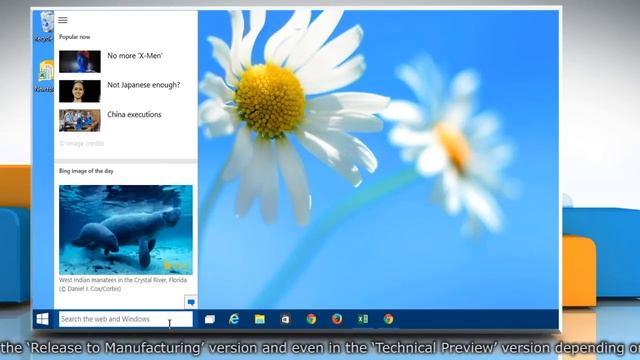Launch Firefox from the taskbar
The height and width of the screenshot is (360, 640).
click(337, 319)
